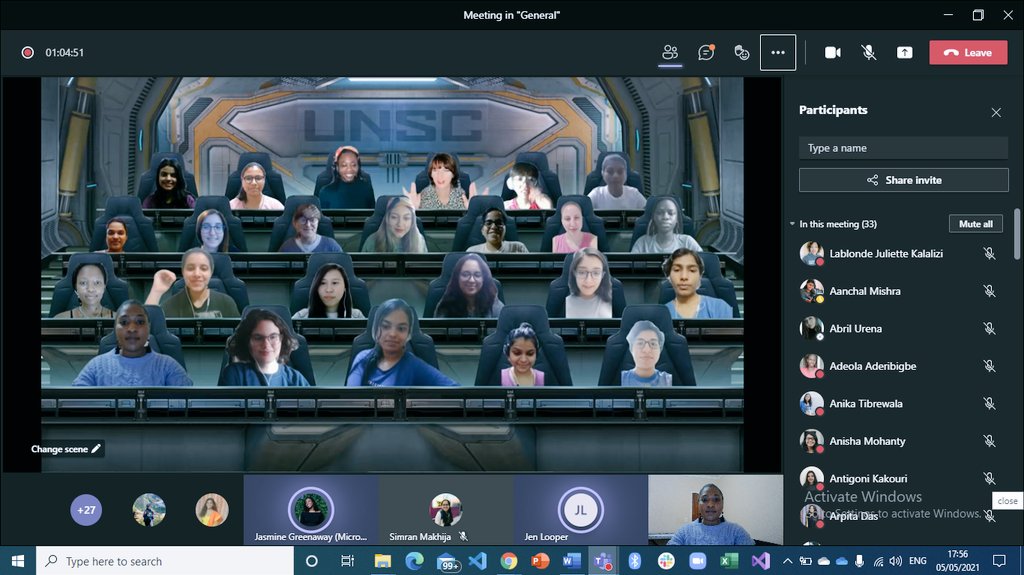This screenshot has height=575, width=1024.
Task: Click the Microsoft Teams taskbar icon
Action: [x=603, y=561]
